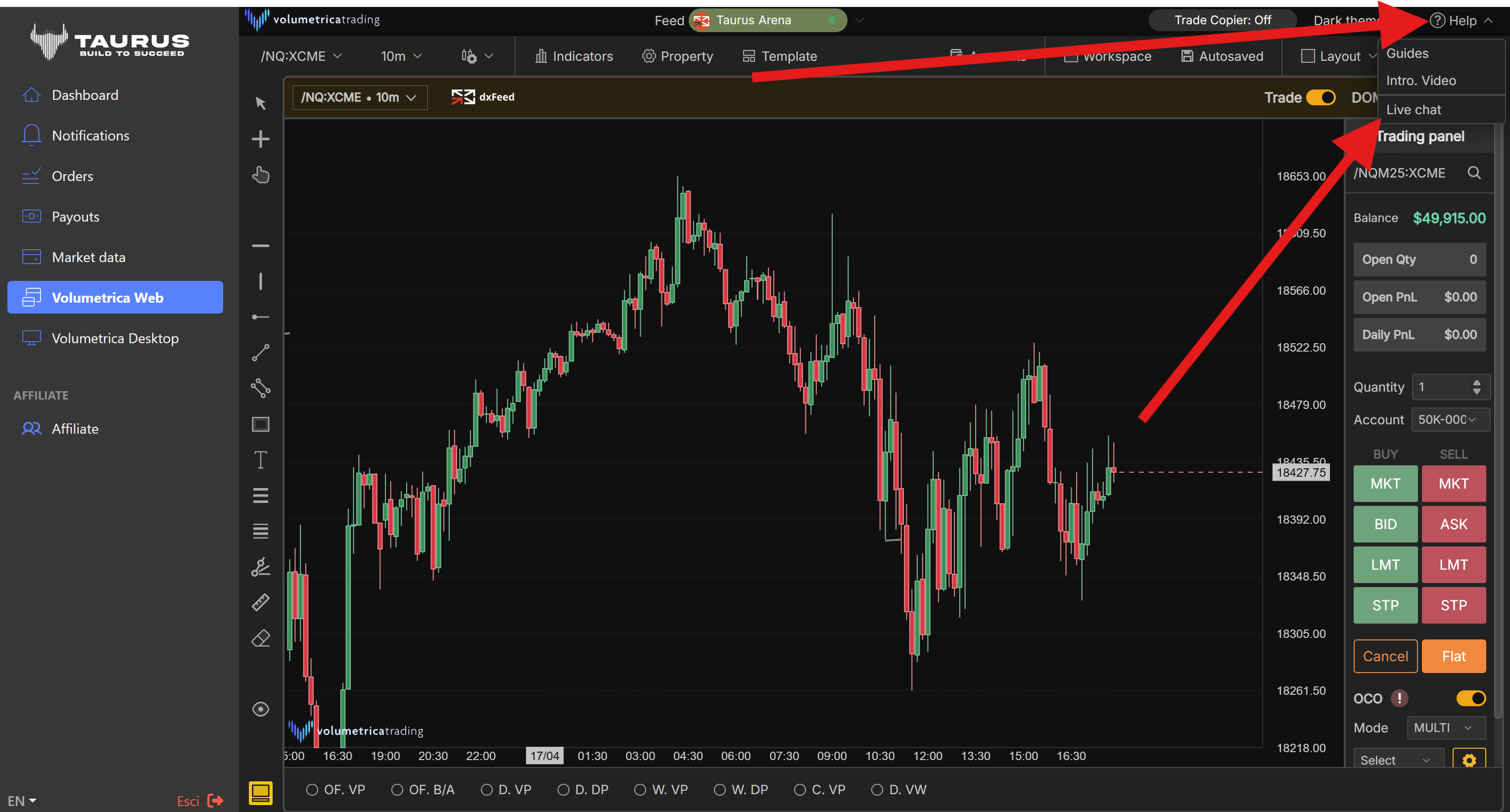This screenshot has width=1510, height=812.
Task: Select the crosshair cursor tool
Action: [260, 139]
